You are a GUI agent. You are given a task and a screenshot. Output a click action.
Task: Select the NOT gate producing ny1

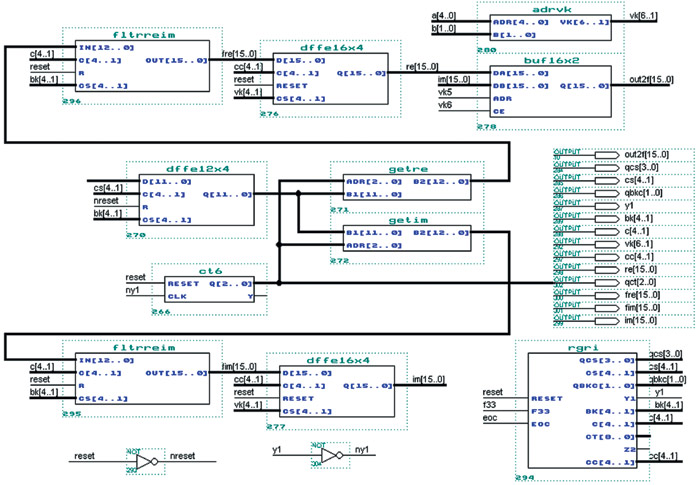coord(332,456)
